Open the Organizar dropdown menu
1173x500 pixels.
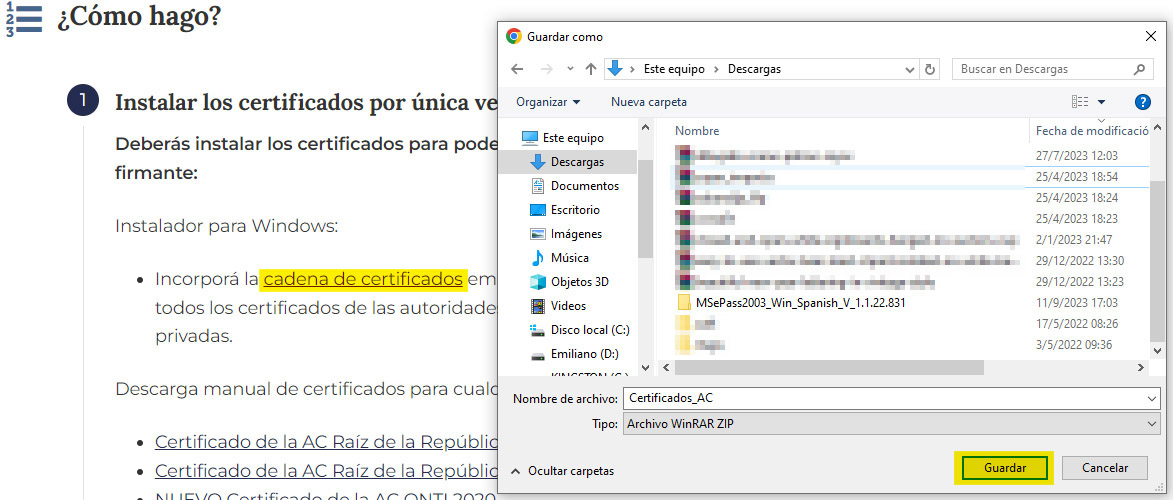point(548,102)
